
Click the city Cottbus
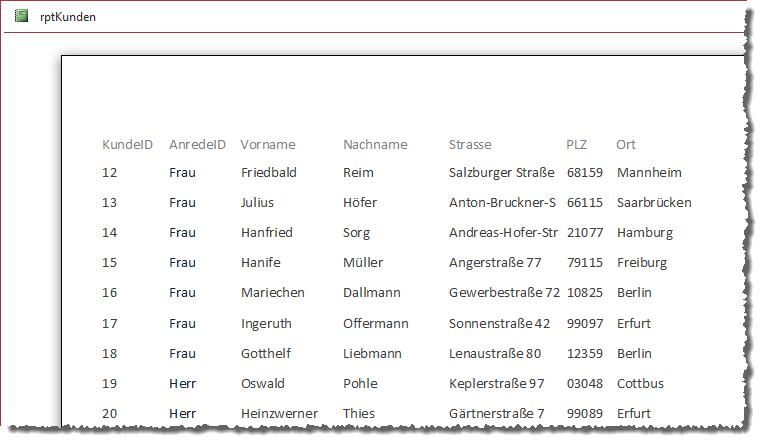(x=640, y=384)
